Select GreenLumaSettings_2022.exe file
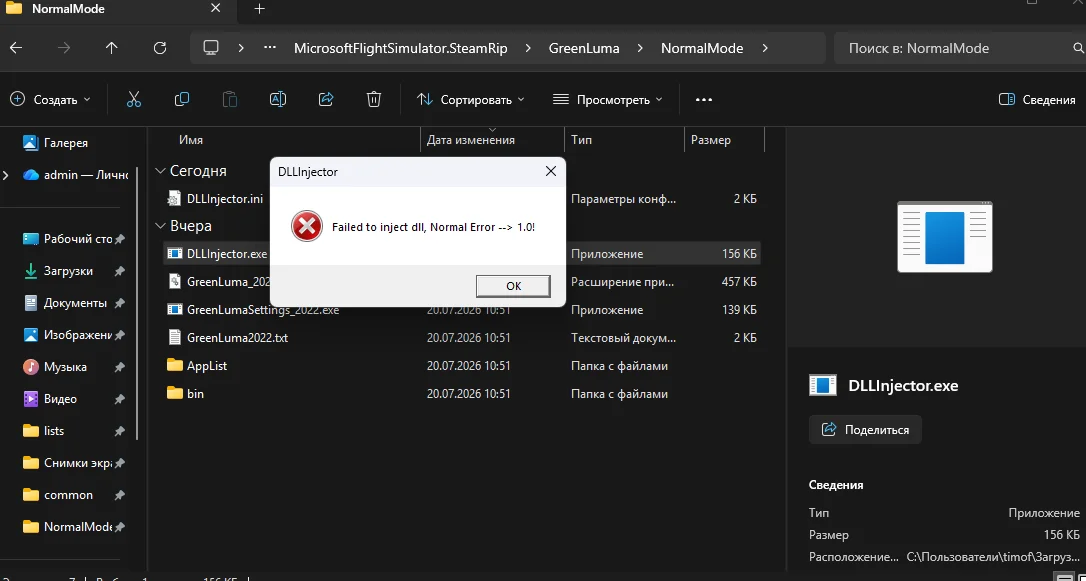The height and width of the screenshot is (581, 1086). pyautogui.click(x=262, y=310)
